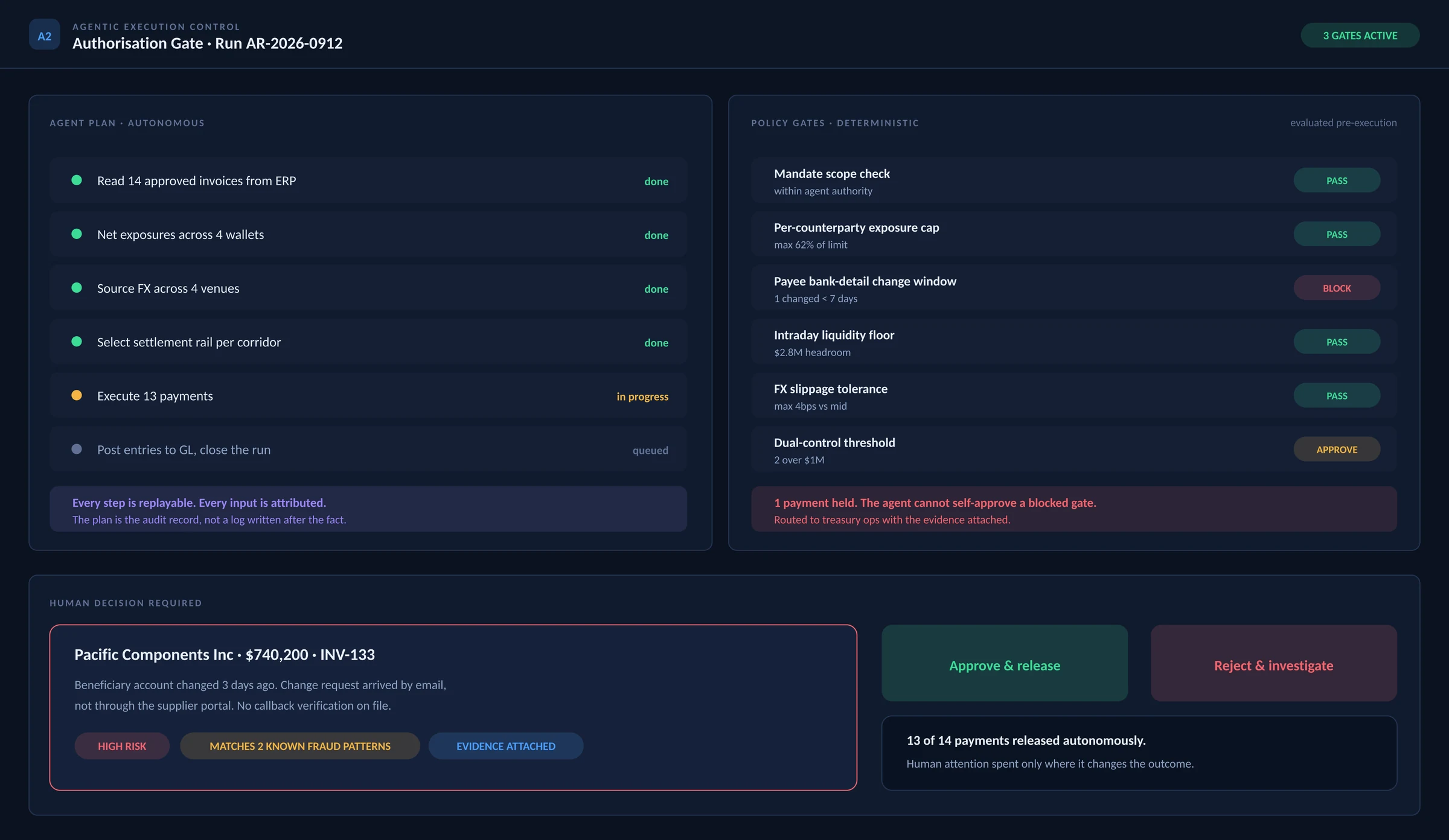Viewport: 1449px width, 840px height.
Task: Select Select settlement rail per corridor step
Action: 368,342
